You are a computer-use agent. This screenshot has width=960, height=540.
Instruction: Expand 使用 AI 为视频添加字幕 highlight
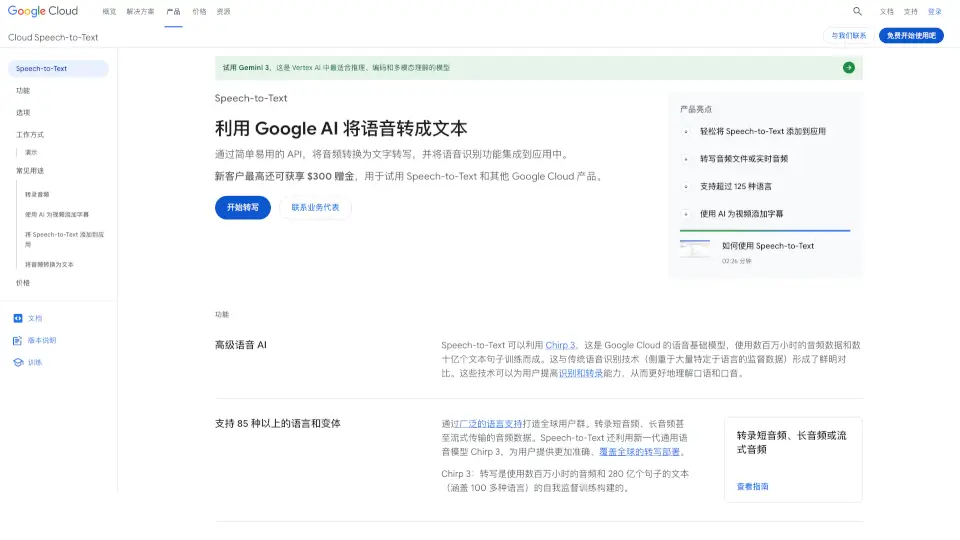point(741,214)
